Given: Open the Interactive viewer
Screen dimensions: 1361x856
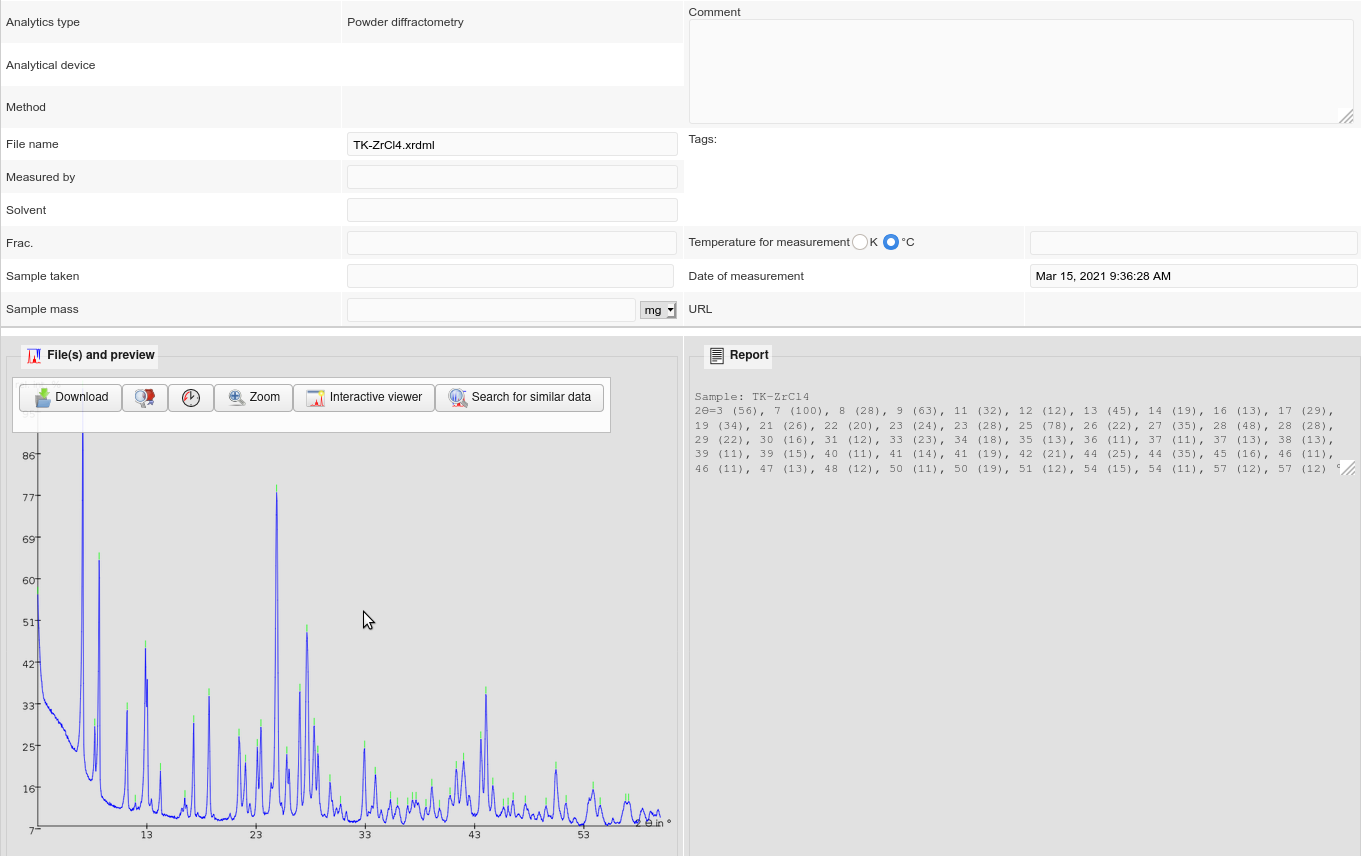Looking at the screenshot, I should pyautogui.click(x=364, y=397).
